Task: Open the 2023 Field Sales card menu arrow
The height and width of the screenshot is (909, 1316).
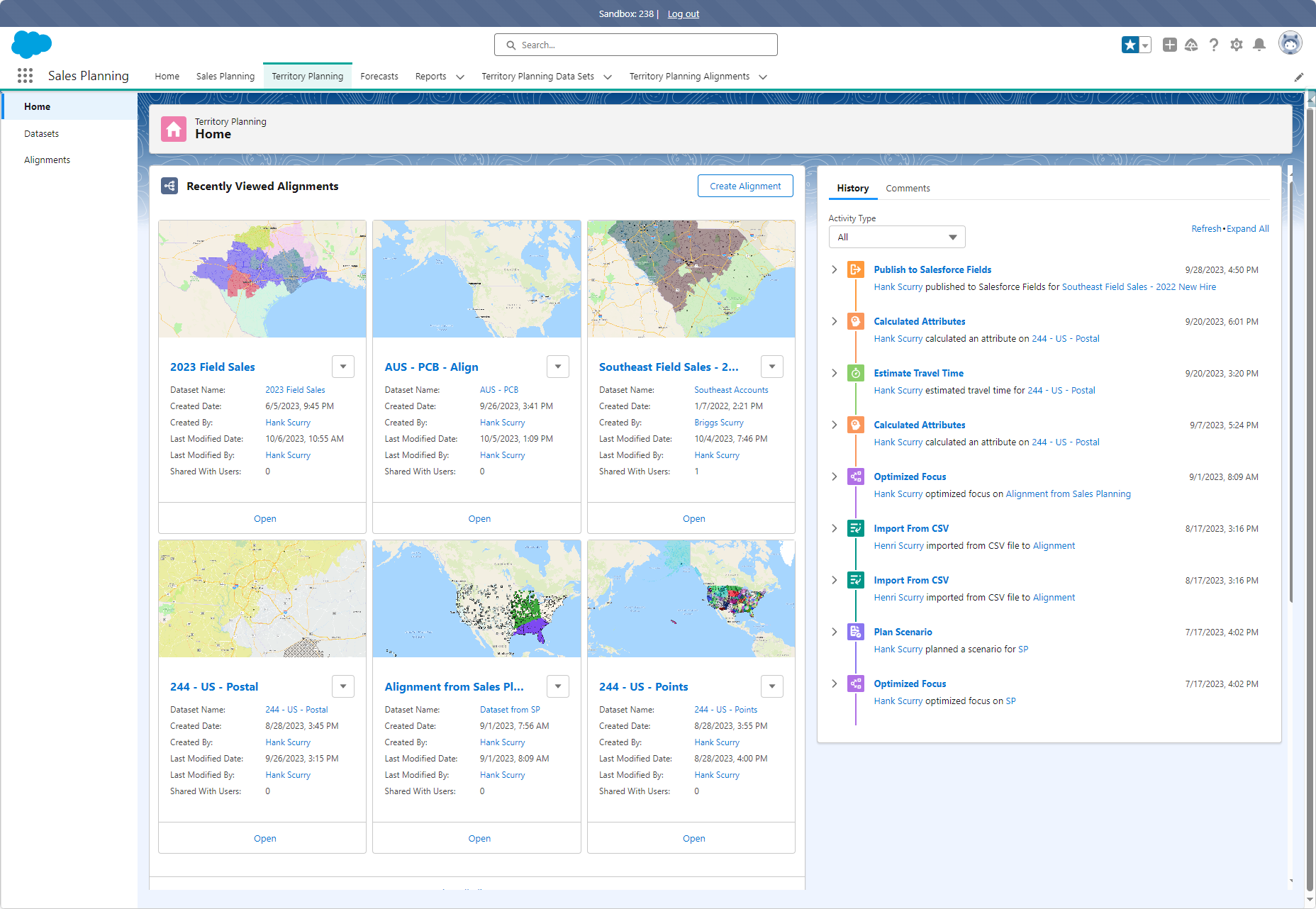Action: [343, 367]
